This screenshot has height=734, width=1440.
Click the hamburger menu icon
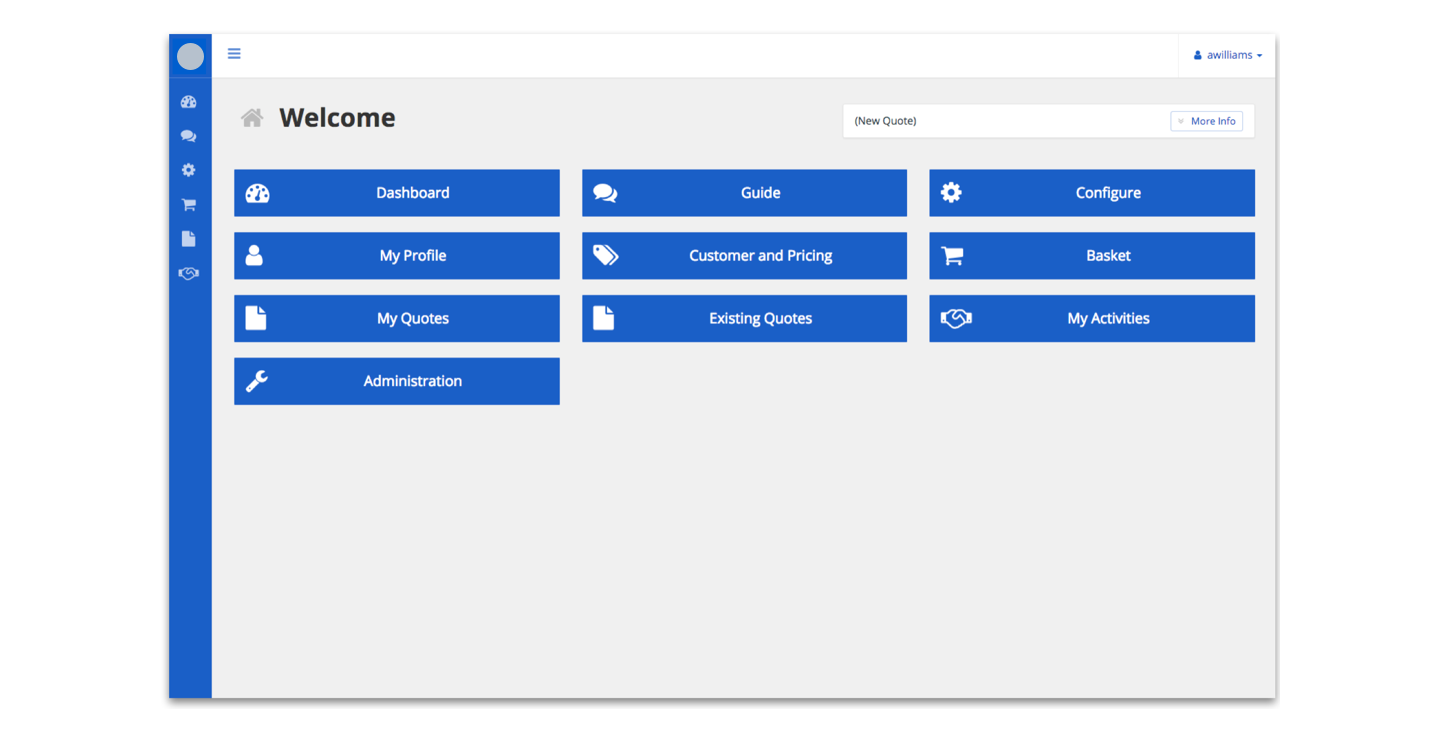[234, 54]
